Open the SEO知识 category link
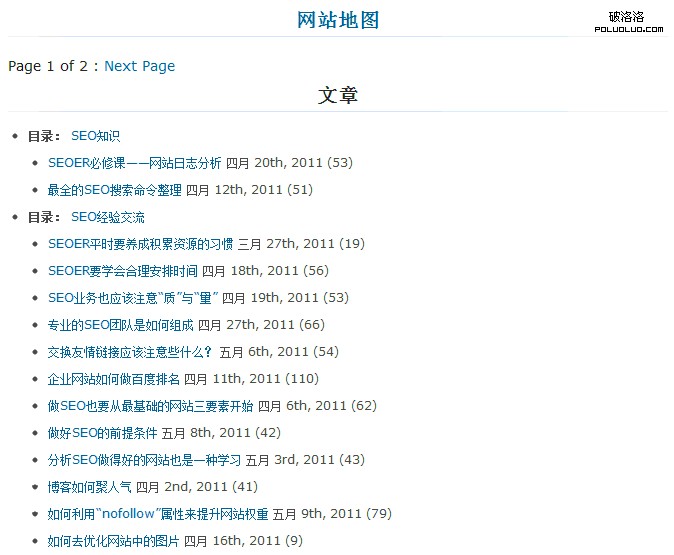Image resolution: width=674 pixels, height=555 pixels. pos(95,136)
